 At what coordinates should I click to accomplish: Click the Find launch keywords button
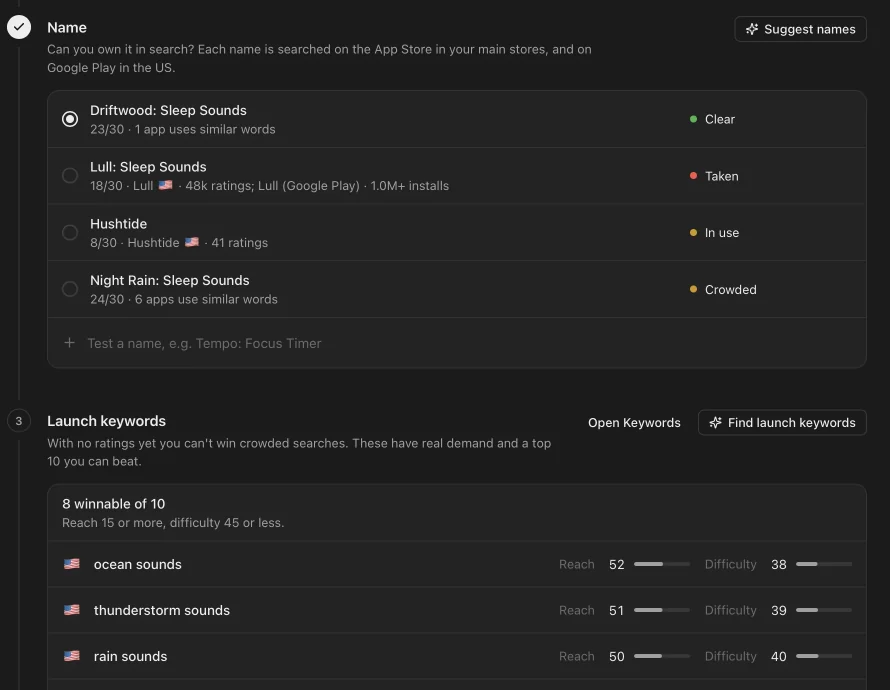point(782,422)
